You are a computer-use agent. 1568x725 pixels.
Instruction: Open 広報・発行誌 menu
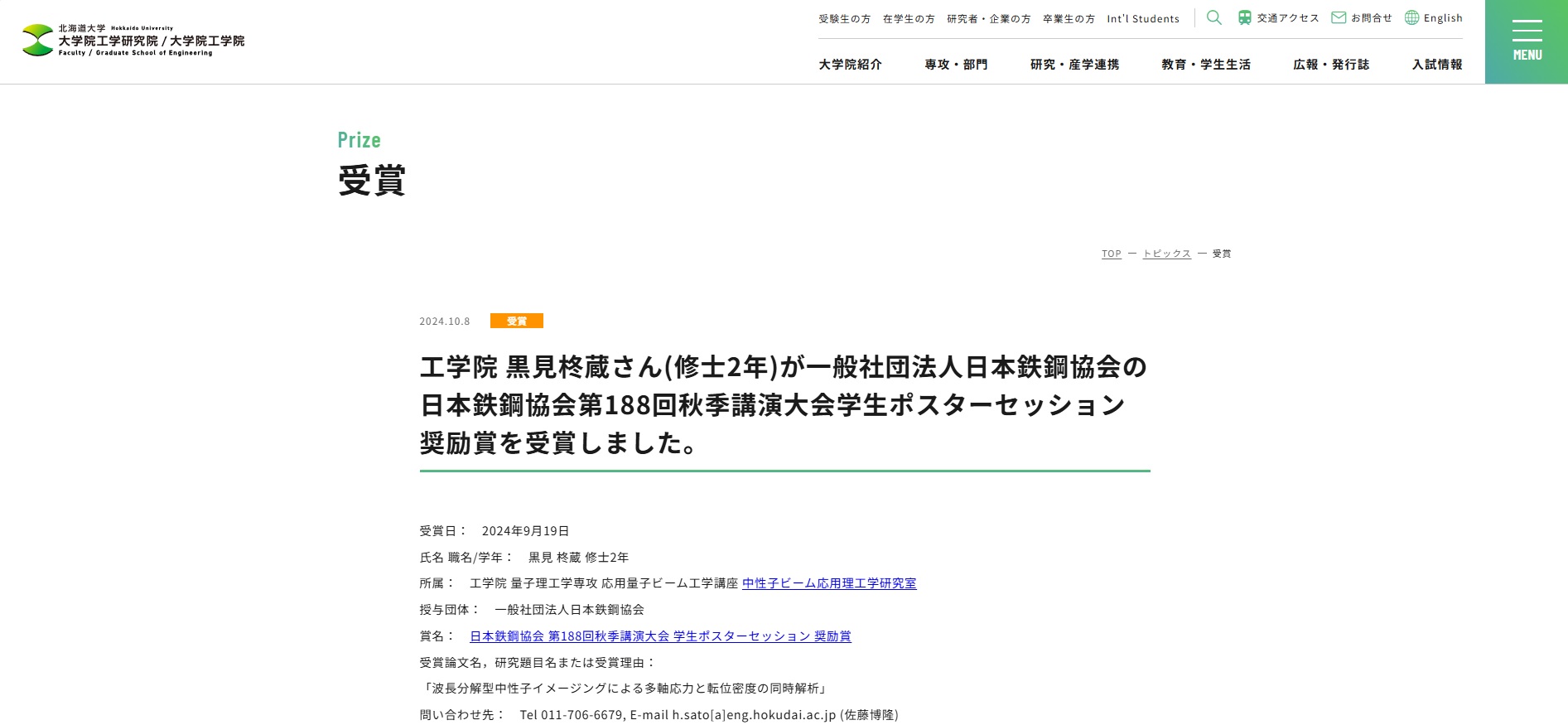point(1331,65)
